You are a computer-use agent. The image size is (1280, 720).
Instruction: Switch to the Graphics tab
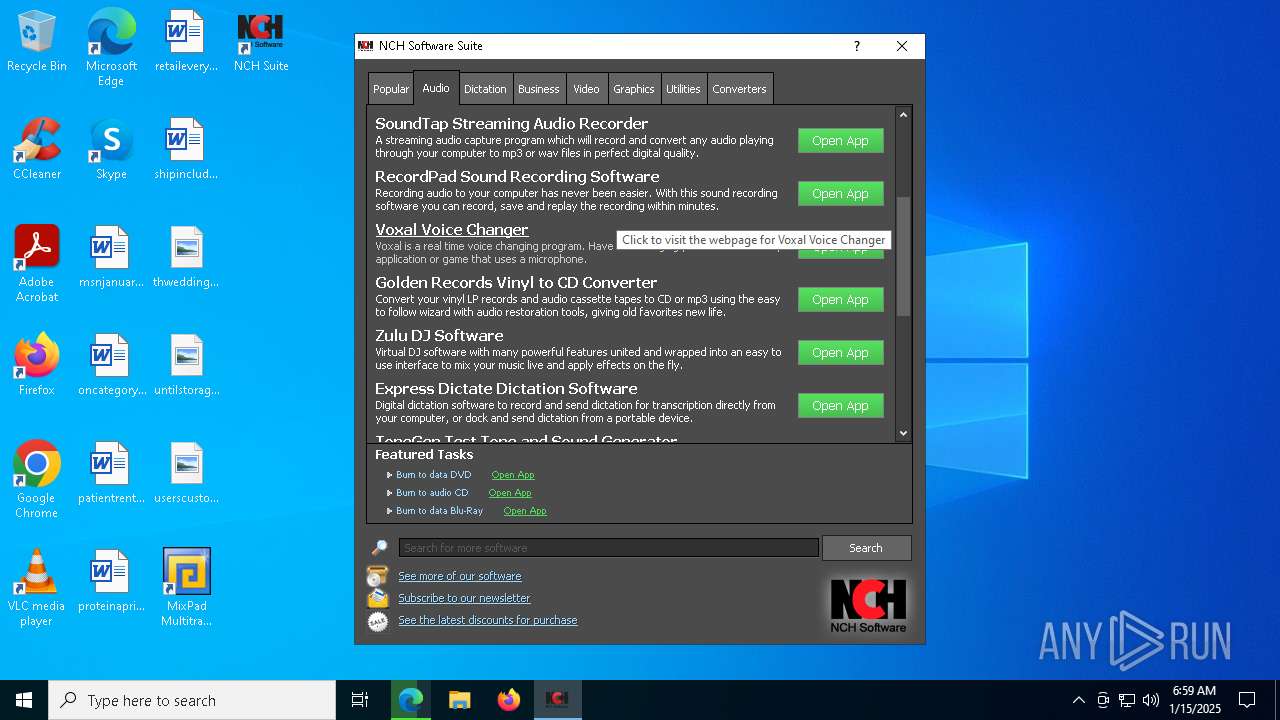click(x=634, y=89)
